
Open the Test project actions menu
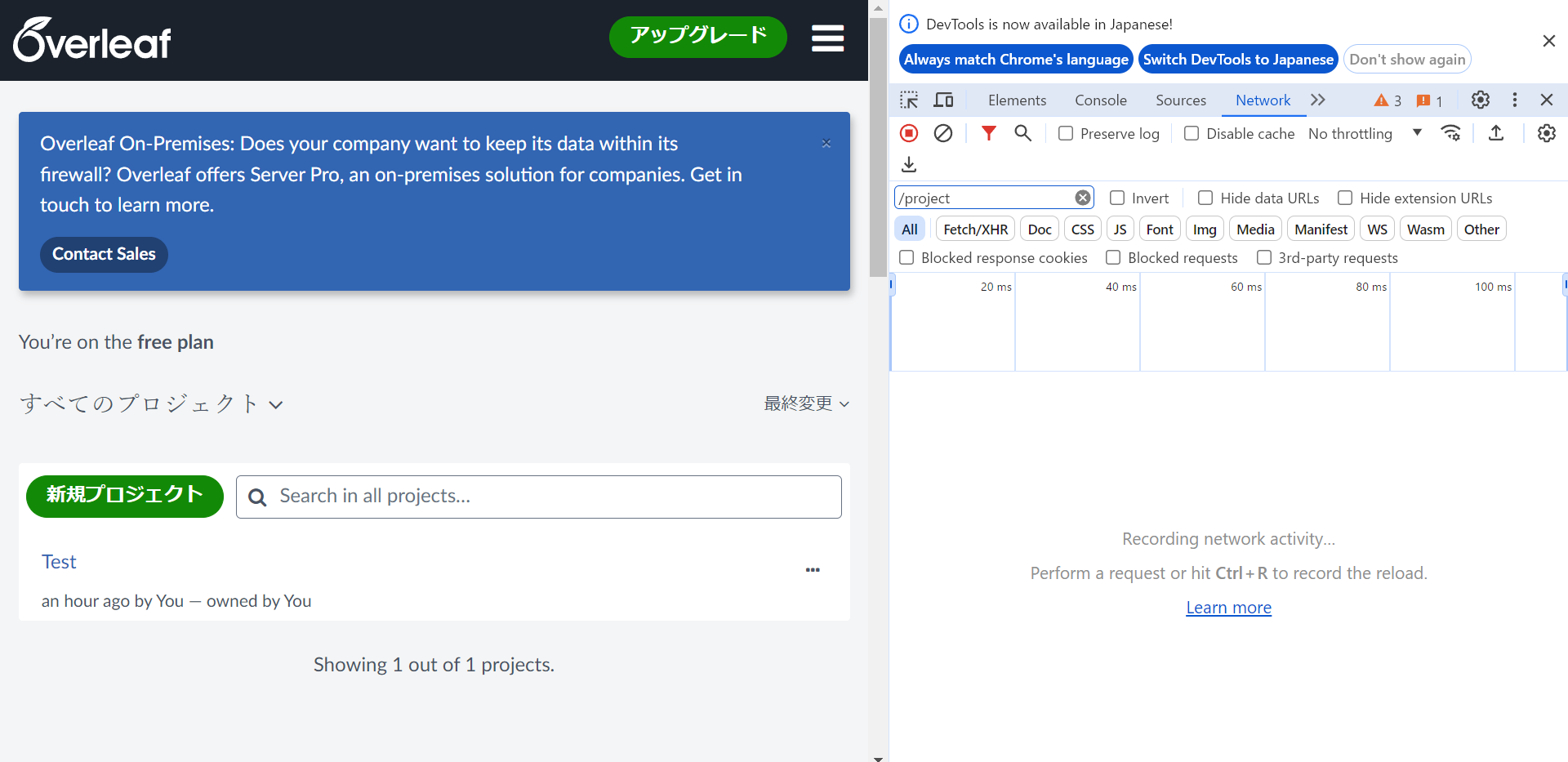point(813,570)
